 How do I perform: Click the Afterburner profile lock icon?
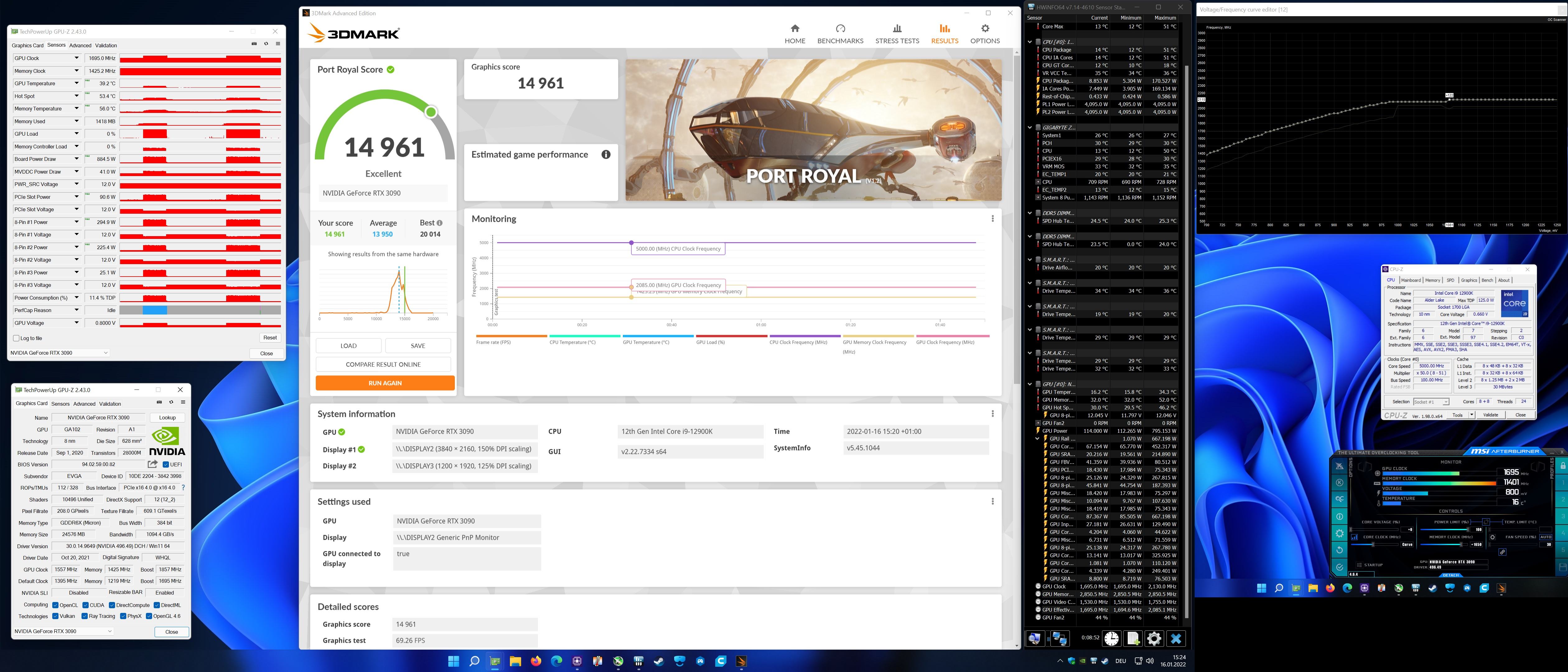click(1563, 466)
